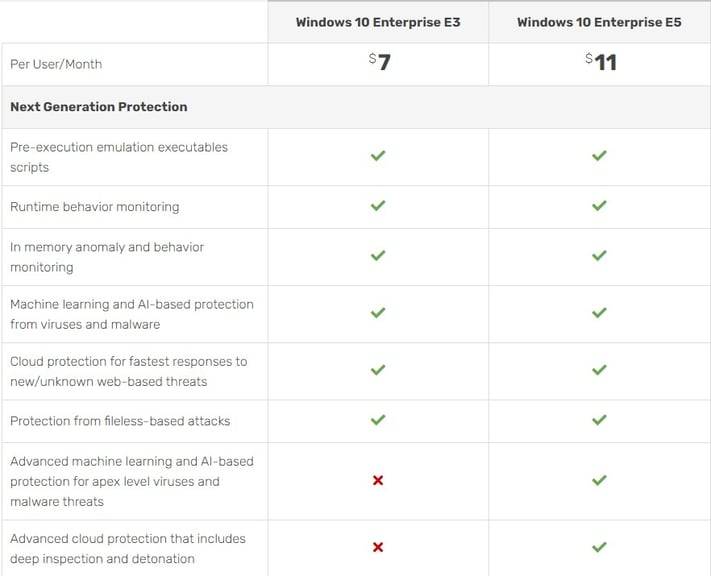This screenshot has width=711, height=576.
Task: Click E3 checkmark for Pre-execution emulation row
Action: click(x=378, y=156)
